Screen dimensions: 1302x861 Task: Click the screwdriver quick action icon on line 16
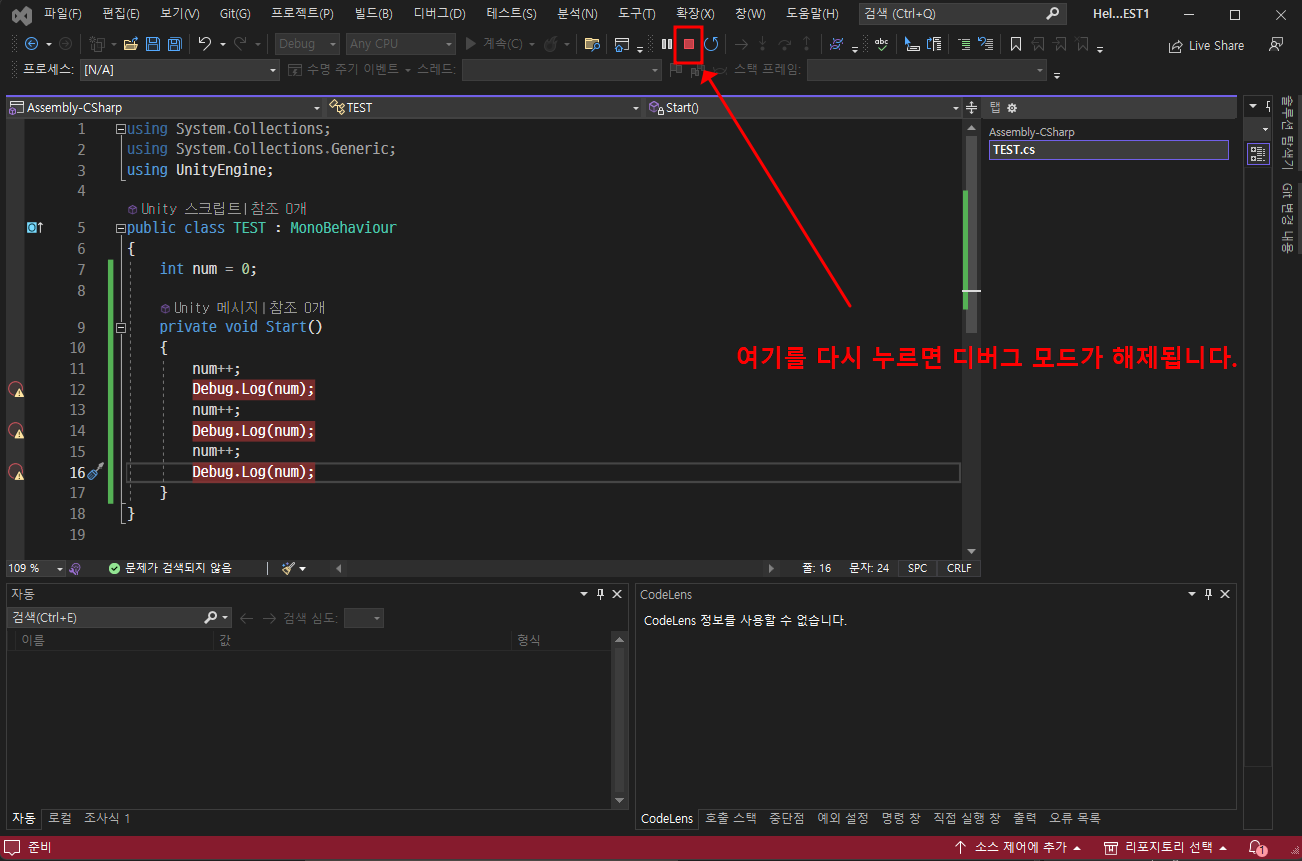tap(95, 472)
